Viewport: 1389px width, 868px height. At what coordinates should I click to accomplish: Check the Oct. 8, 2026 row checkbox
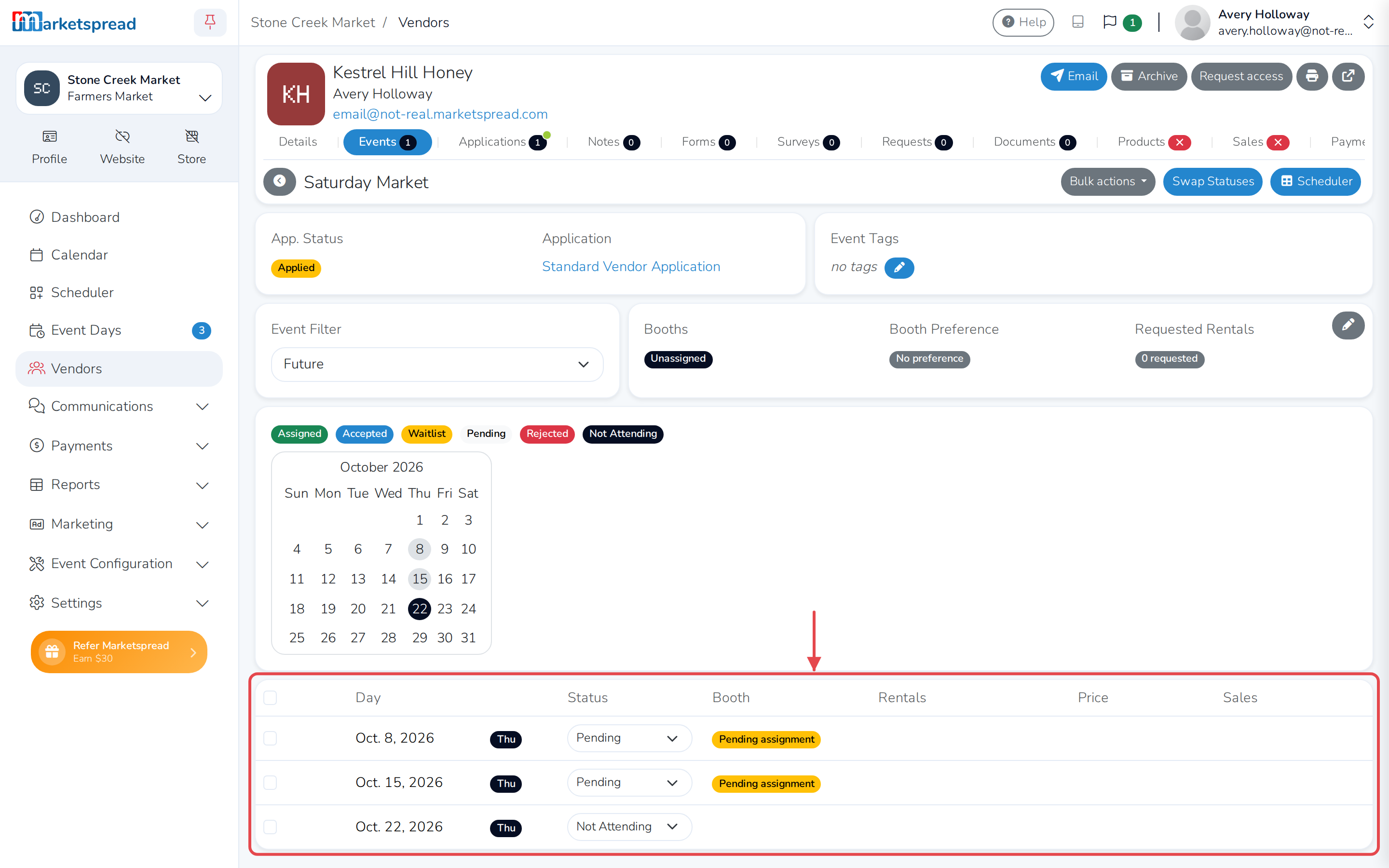(270, 738)
